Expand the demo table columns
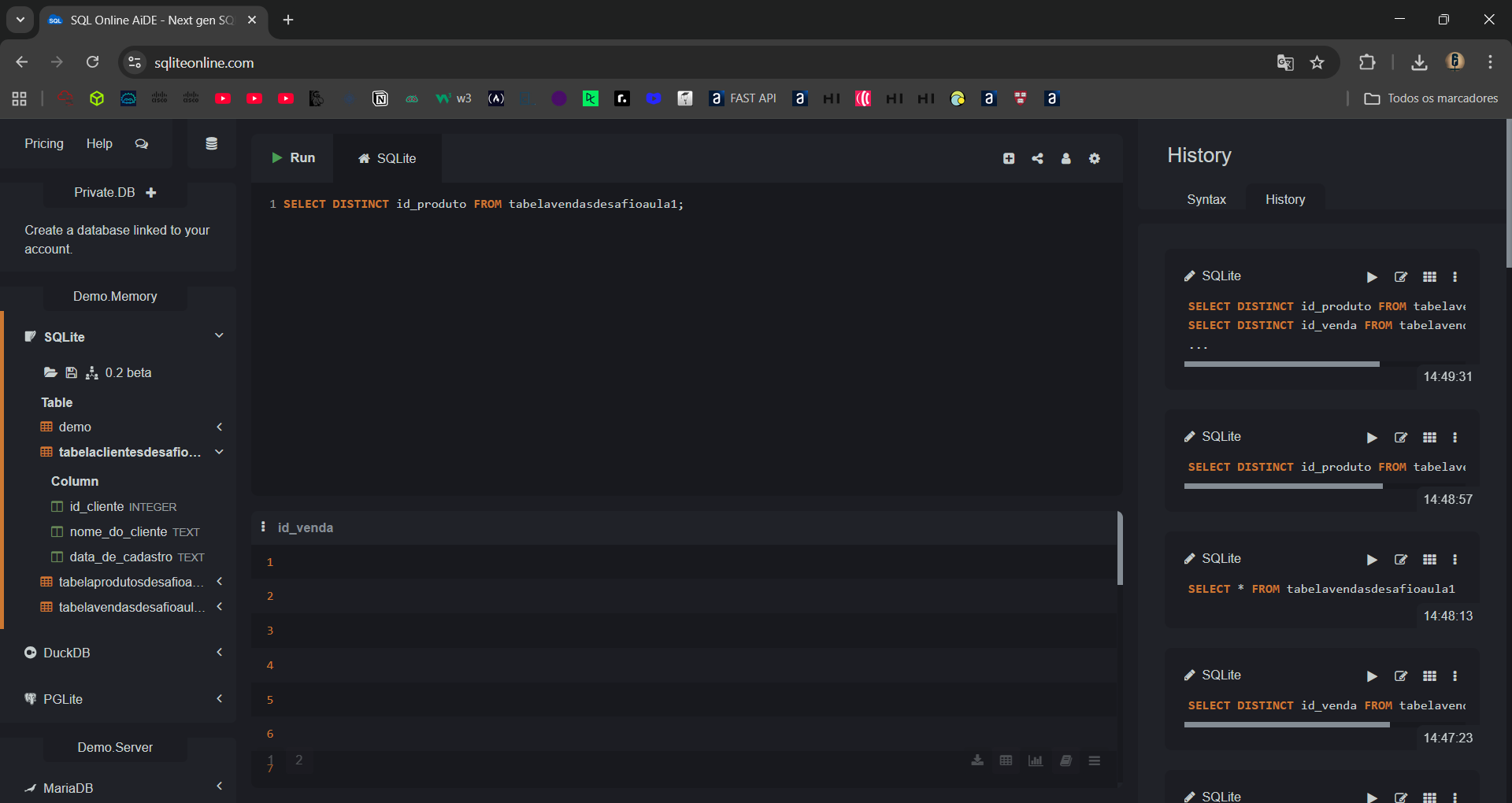1512x803 pixels. tap(220, 427)
